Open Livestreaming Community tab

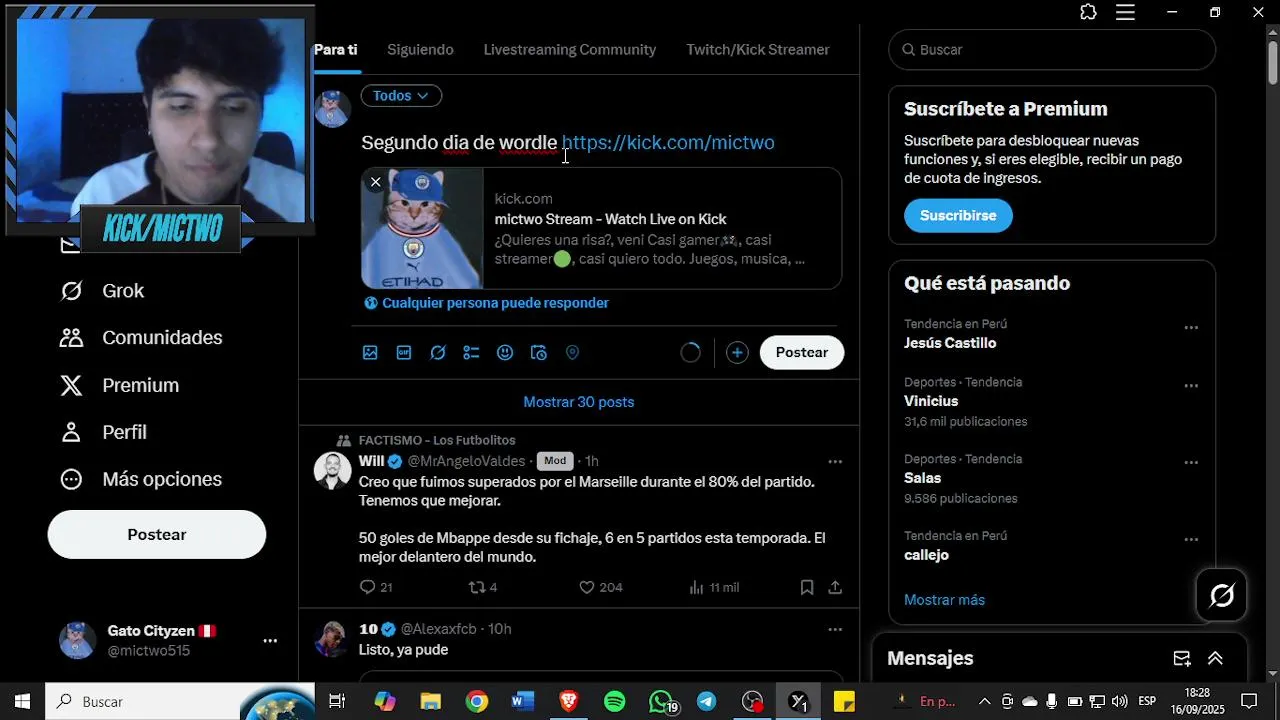(x=570, y=50)
